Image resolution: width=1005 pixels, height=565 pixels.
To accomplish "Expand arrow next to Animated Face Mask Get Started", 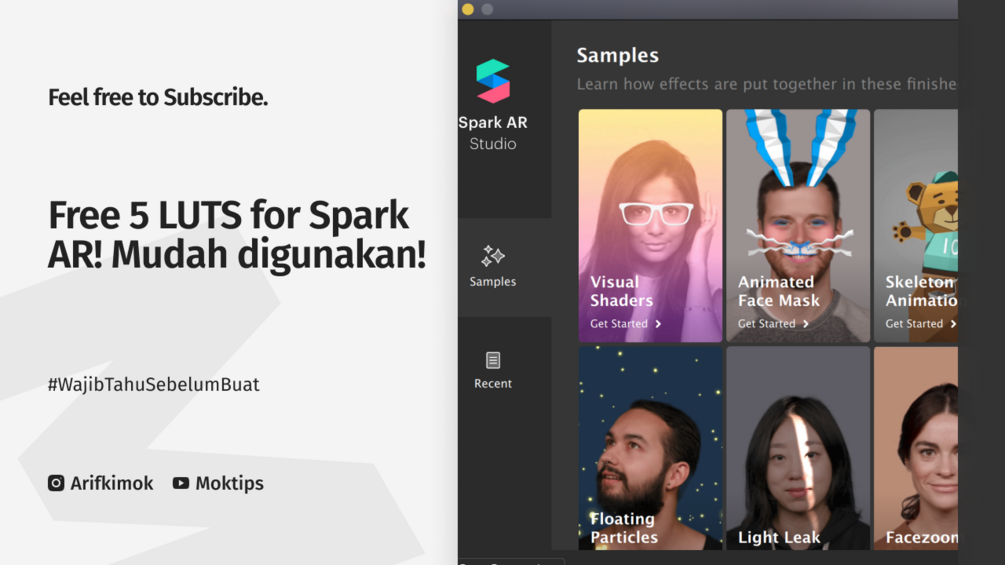I will [x=806, y=324].
